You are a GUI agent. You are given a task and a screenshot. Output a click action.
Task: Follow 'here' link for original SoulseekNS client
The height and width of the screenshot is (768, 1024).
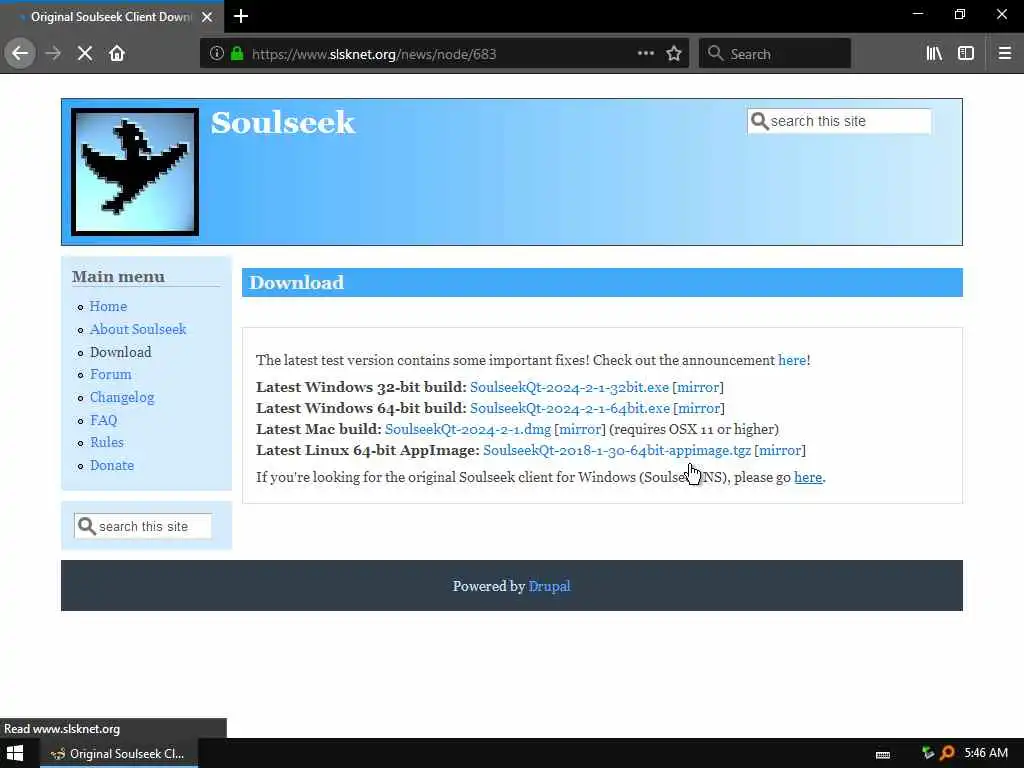click(808, 477)
